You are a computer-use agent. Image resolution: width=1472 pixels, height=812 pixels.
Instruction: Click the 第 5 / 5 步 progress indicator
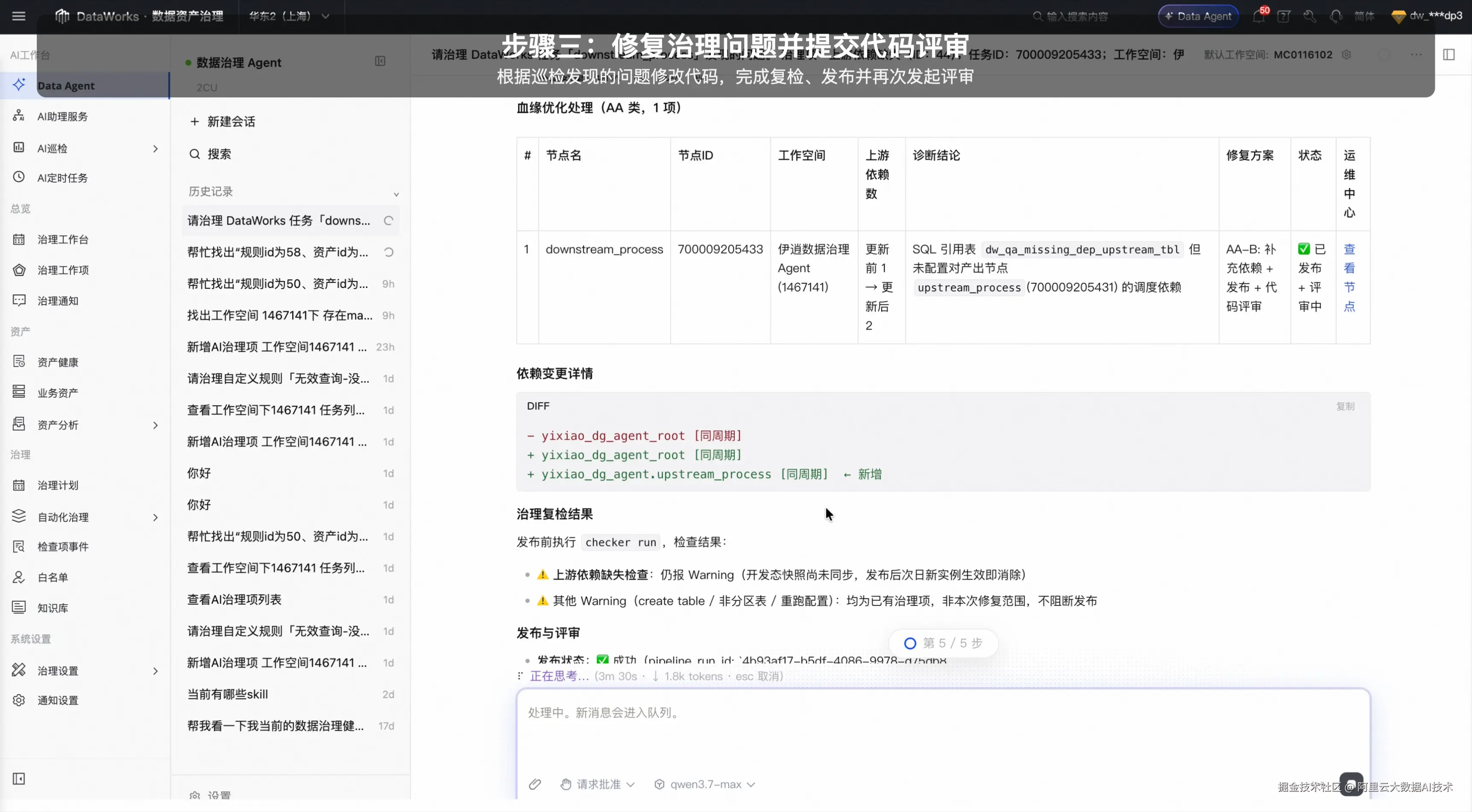pyautogui.click(x=944, y=643)
